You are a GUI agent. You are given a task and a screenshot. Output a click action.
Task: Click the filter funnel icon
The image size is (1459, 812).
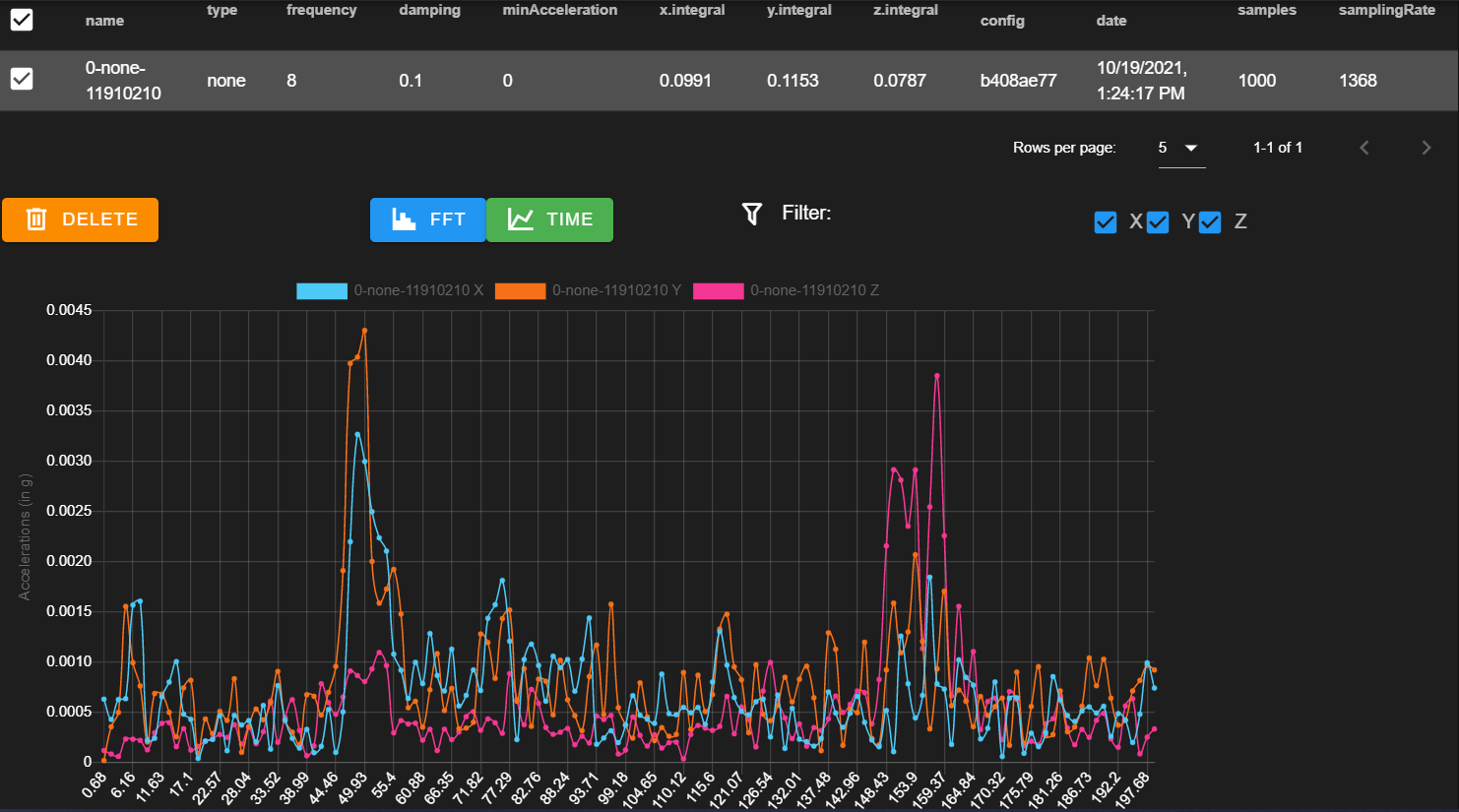click(x=752, y=214)
